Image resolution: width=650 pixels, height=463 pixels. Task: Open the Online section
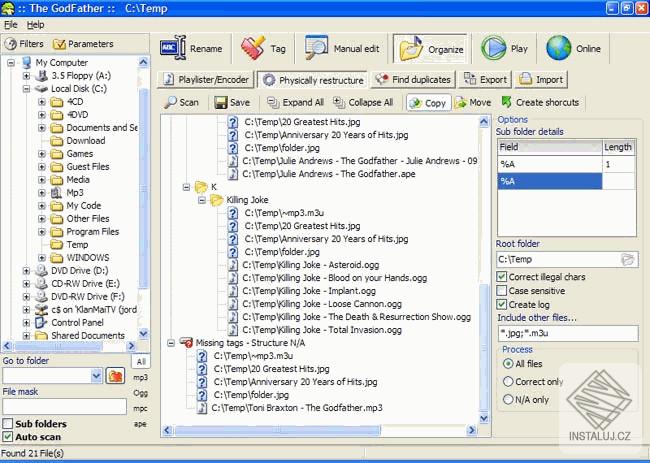point(573,48)
